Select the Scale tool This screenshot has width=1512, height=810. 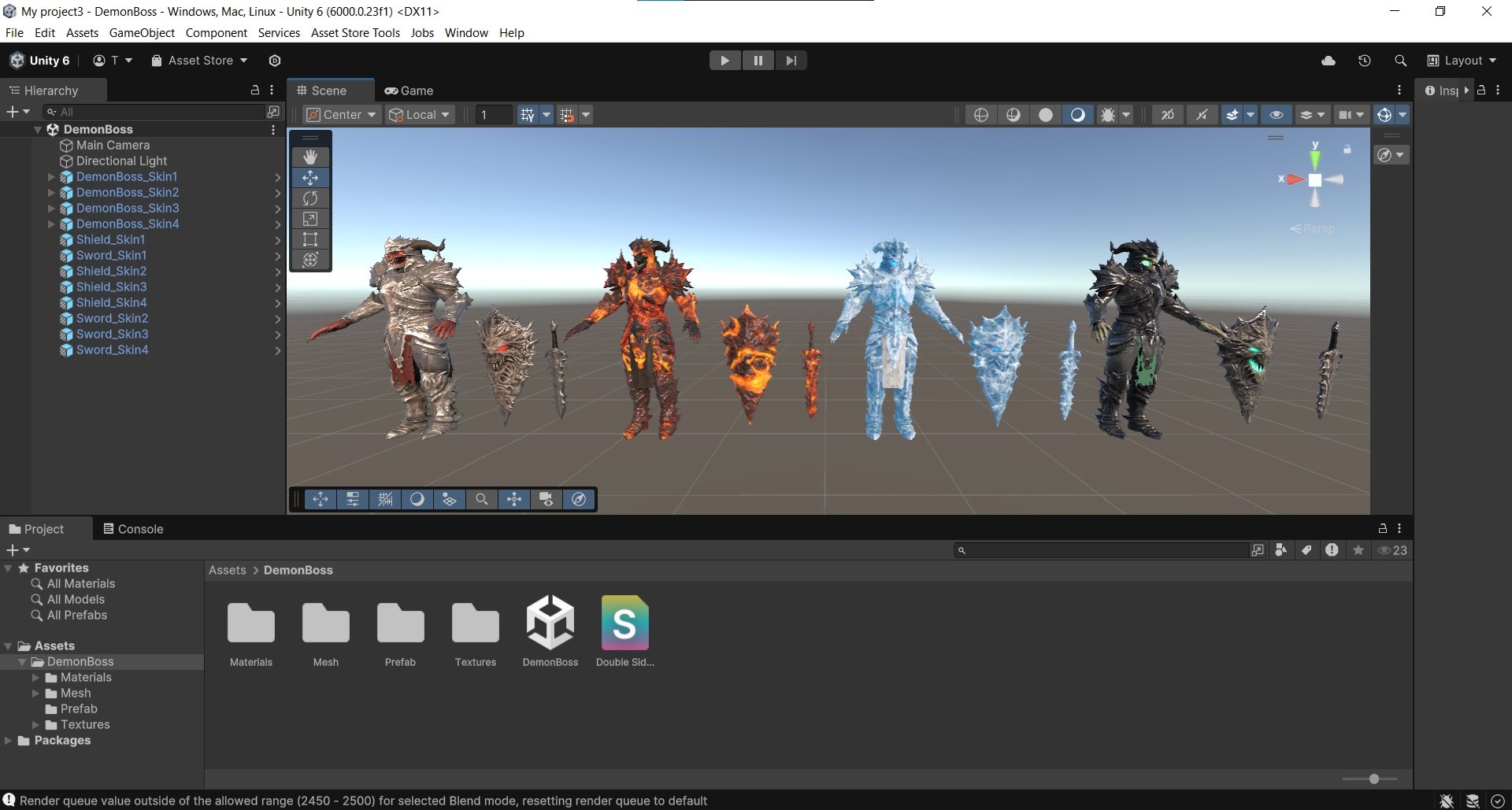click(310, 219)
